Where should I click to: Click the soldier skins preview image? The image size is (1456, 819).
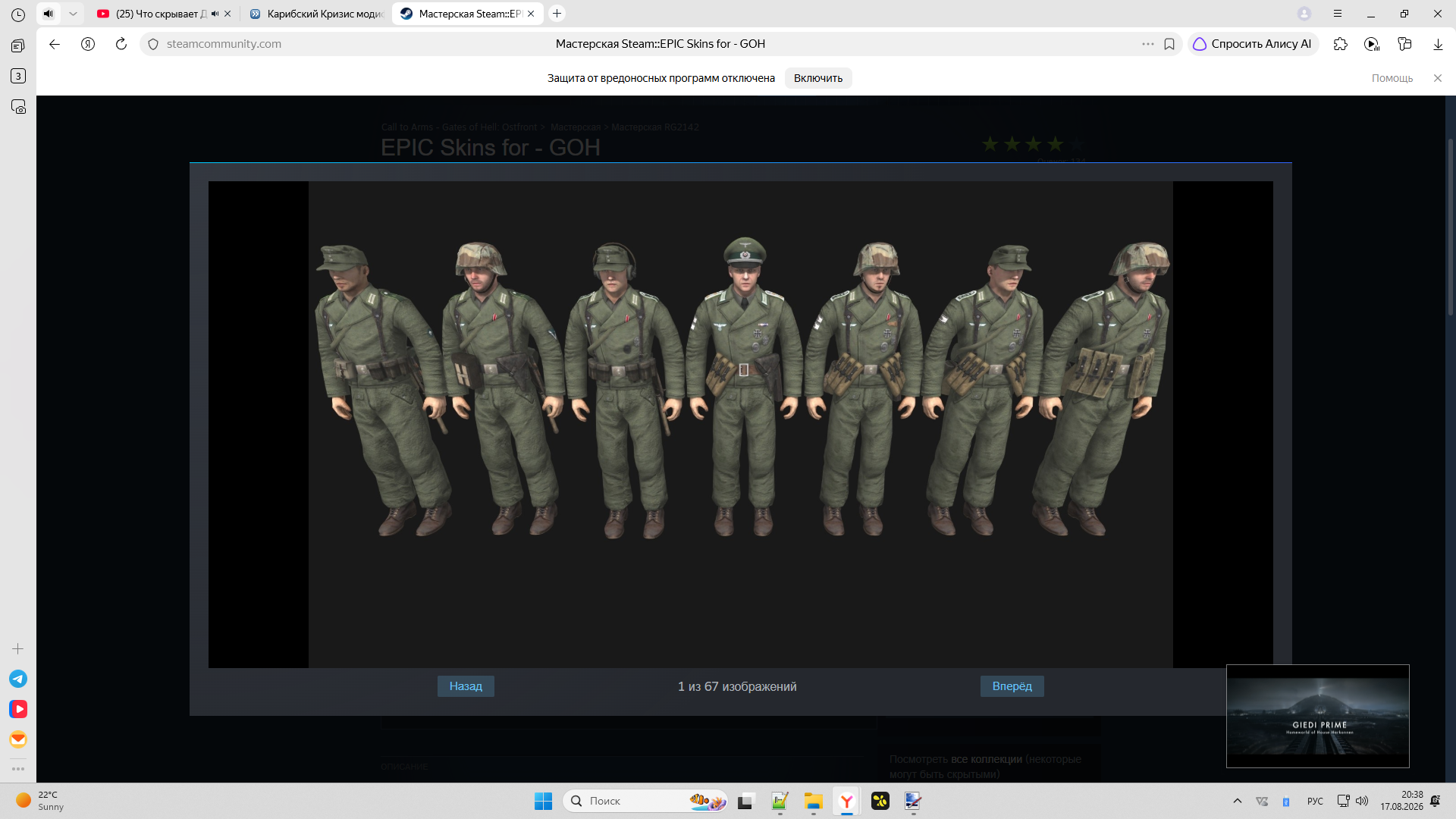pyautogui.click(x=741, y=425)
